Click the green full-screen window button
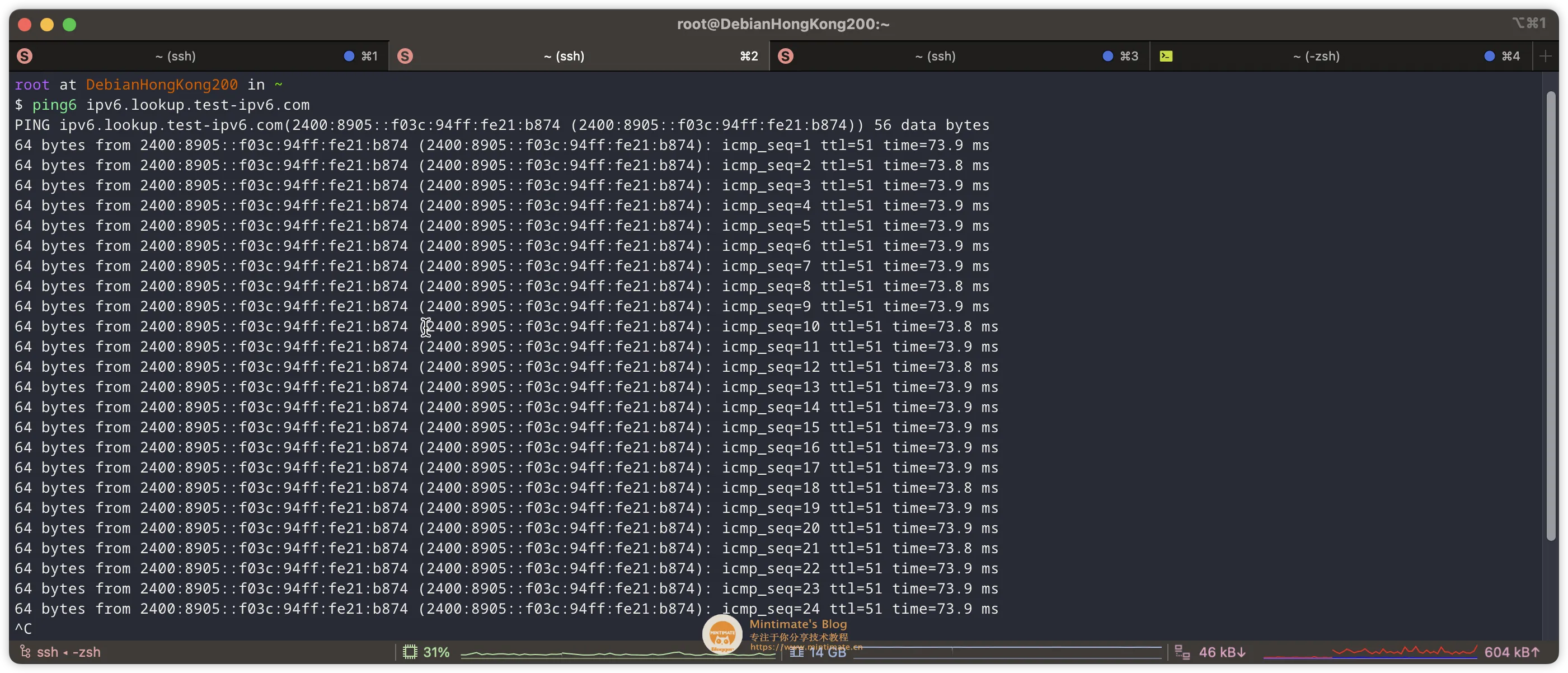Image resolution: width=1568 pixels, height=673 pixels. pyautogui.click(x=69, y=25)
